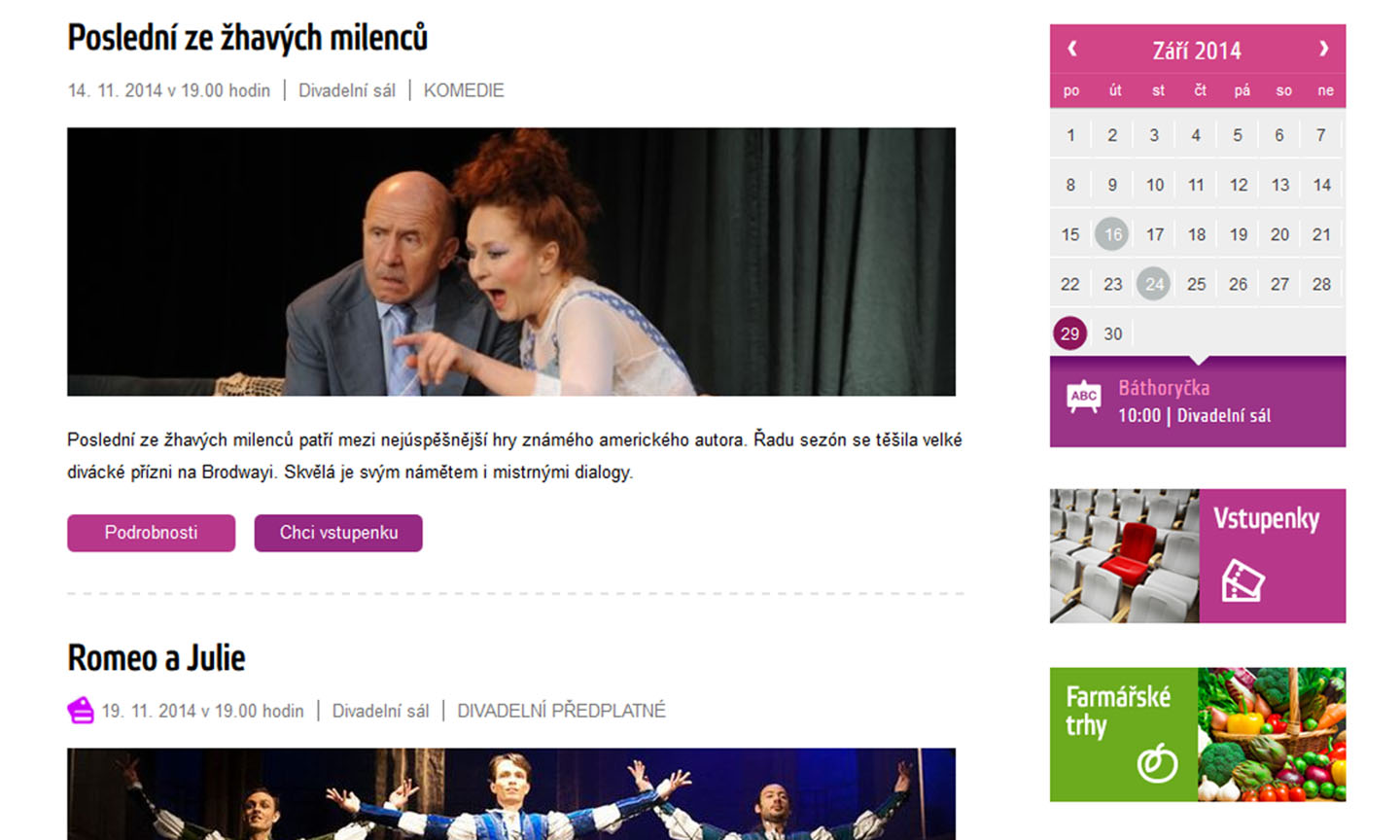The image size is (1400, 840).
Task: Click the Báthoryčka event link
Action: tap(1164, 388)
